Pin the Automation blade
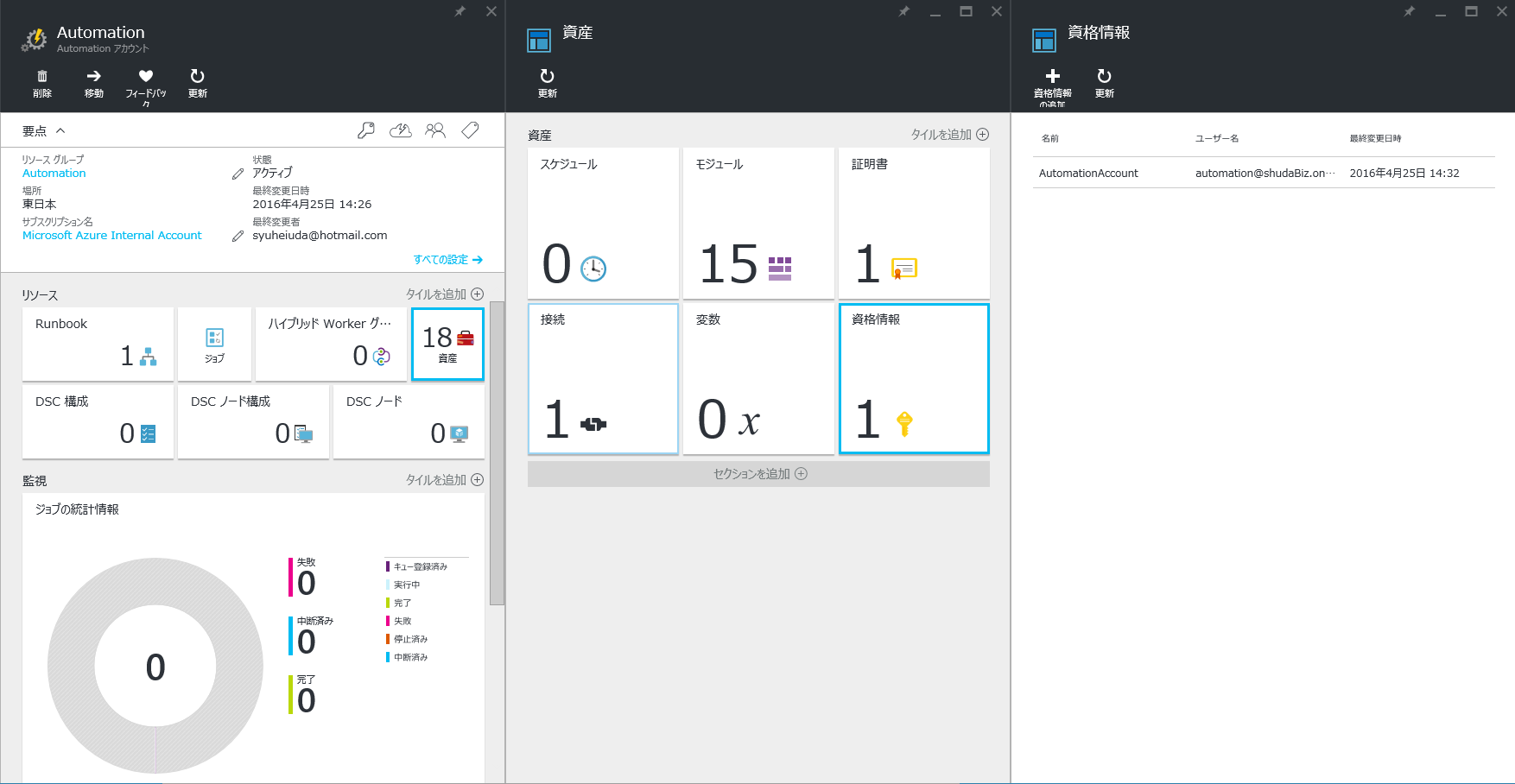The image size is (1515, 784). pos(460,11)
